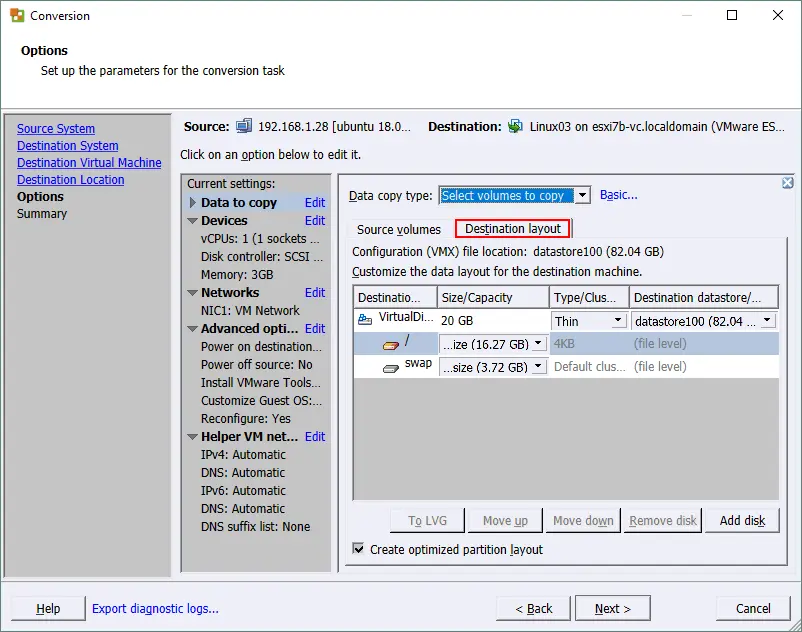The image size is (802, 632).
Task: Click the Conversion app icon in title bar
Action: tap(17, 15)
